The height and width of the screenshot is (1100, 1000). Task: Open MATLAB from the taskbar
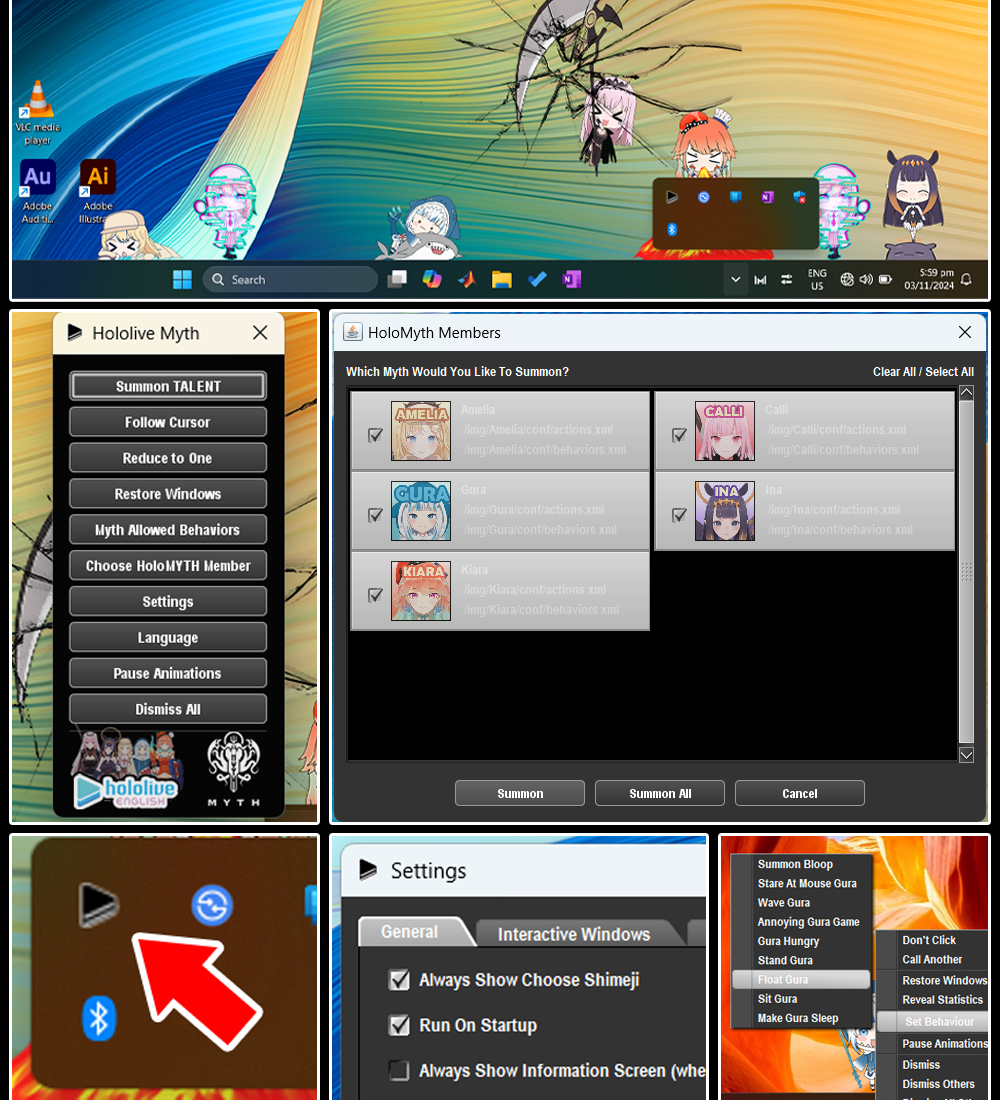click(x=467, y=280)
